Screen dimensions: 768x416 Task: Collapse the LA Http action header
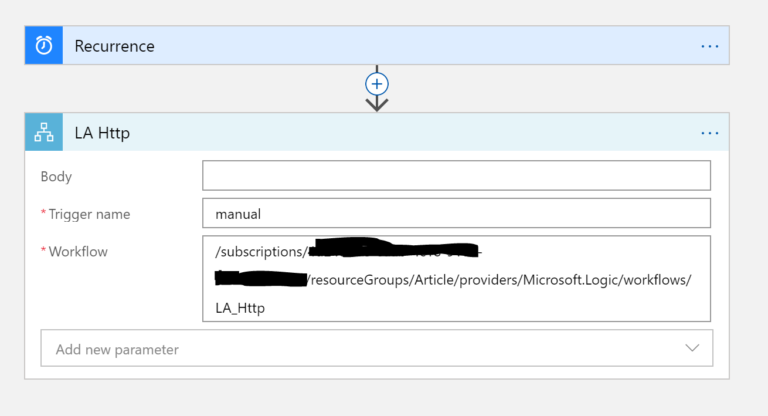[400, 132]
